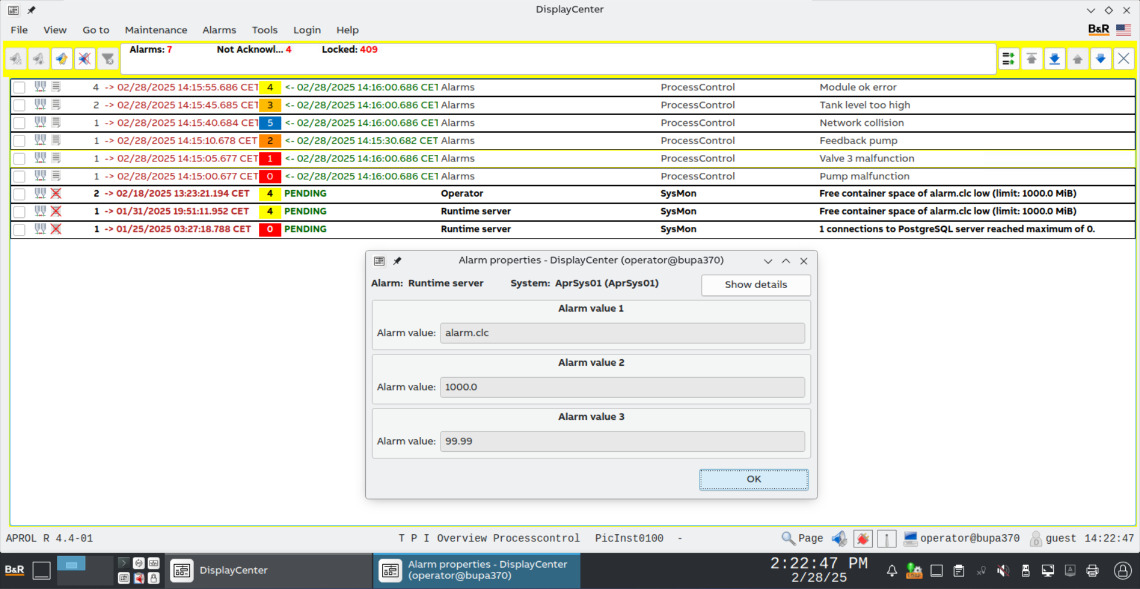Click the red priority 1 badge for Valve 3
This screenshot has height=589, width=1140.
[x=270, y=159]
